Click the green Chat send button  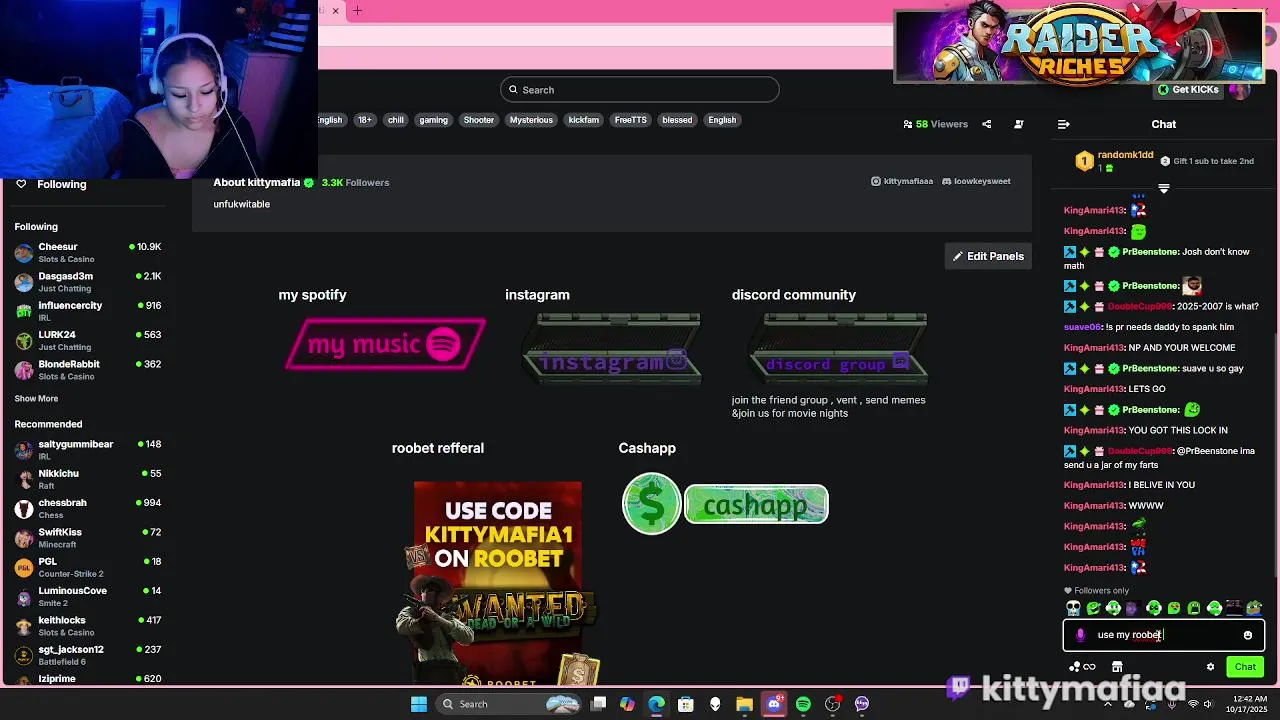coord(1245,667)
